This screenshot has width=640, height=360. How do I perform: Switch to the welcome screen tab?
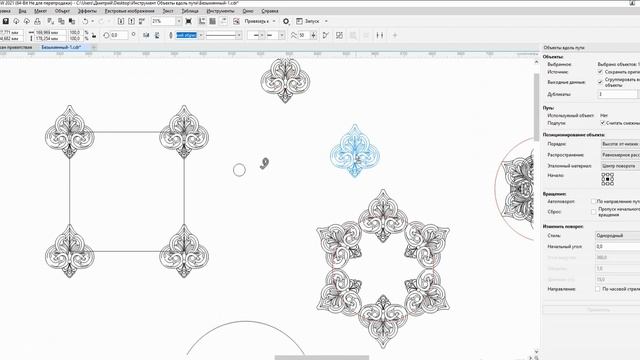pyautogui.click(x=16, y=47)
